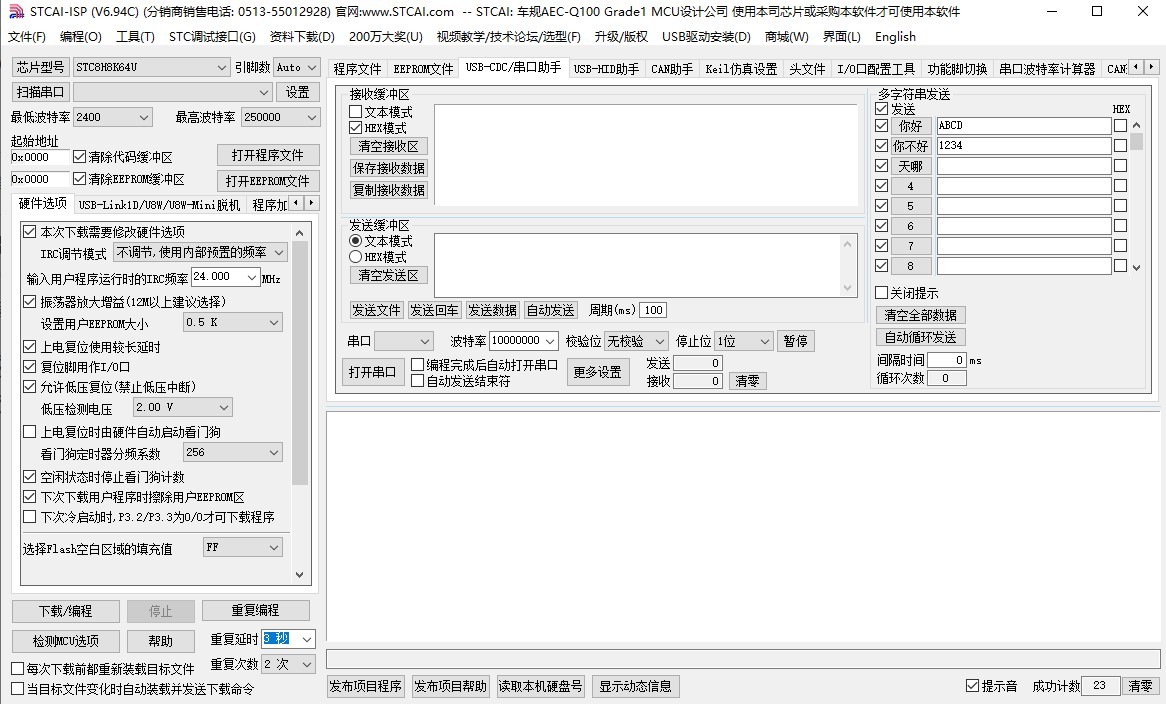Viewport: 1166px width, 704px height.
Task: Click down arrow of 多字符串发送 list scrollbar
Action: pyautogui.click(x=1135, y=267)
